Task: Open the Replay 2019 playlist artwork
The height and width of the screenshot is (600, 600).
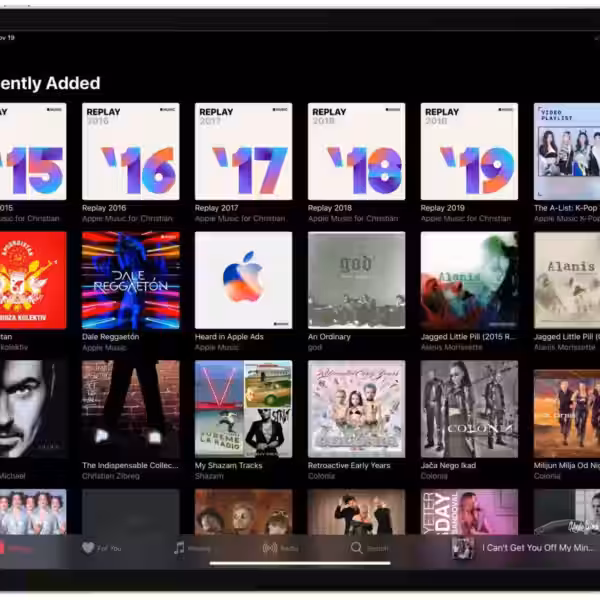Action: tap(469, 152)
